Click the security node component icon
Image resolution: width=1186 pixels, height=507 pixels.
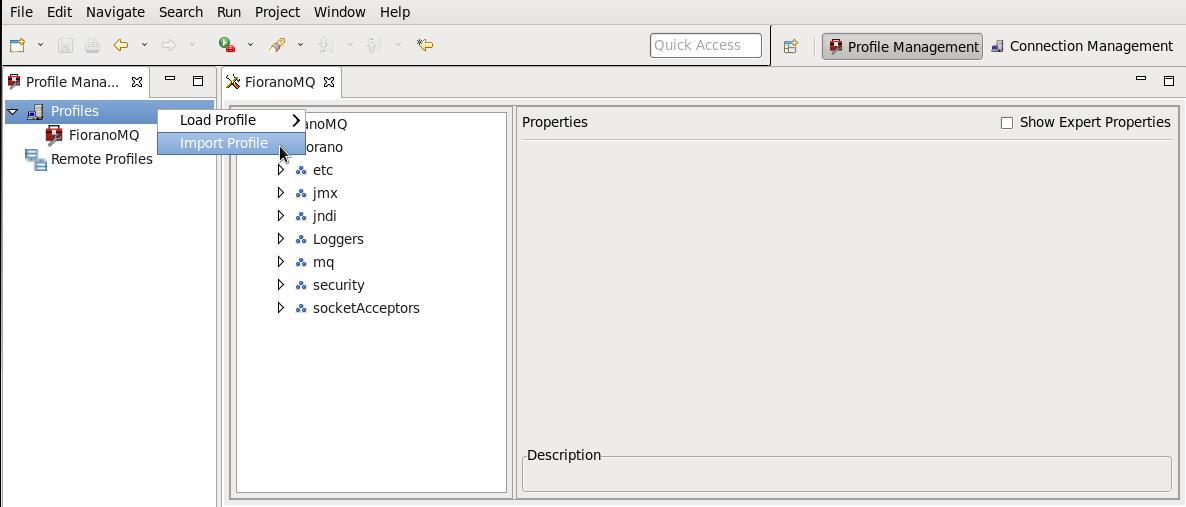tap(300, 286)
